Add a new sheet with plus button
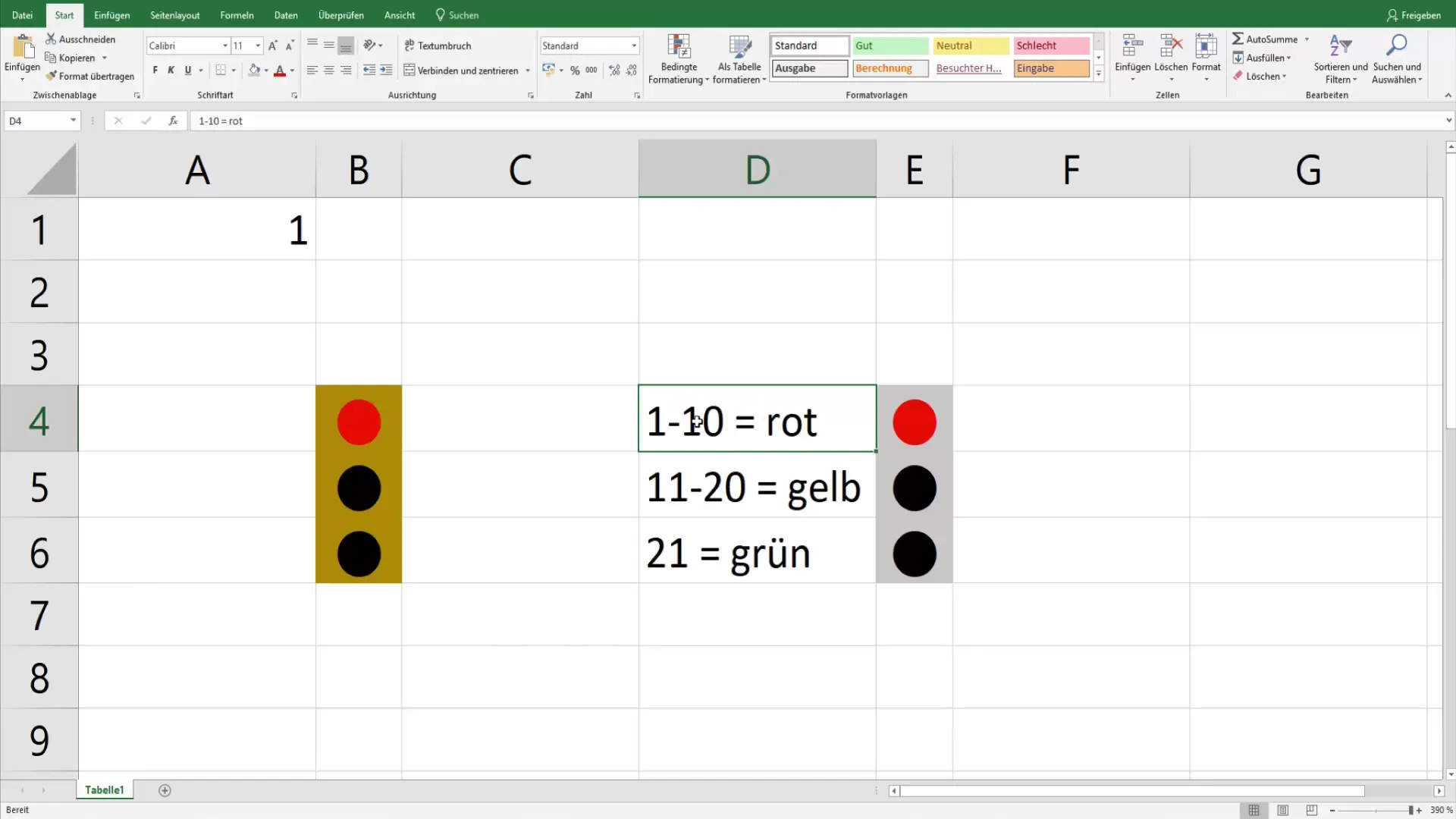This screenshot has width=1456, height=819. (165, 790)
